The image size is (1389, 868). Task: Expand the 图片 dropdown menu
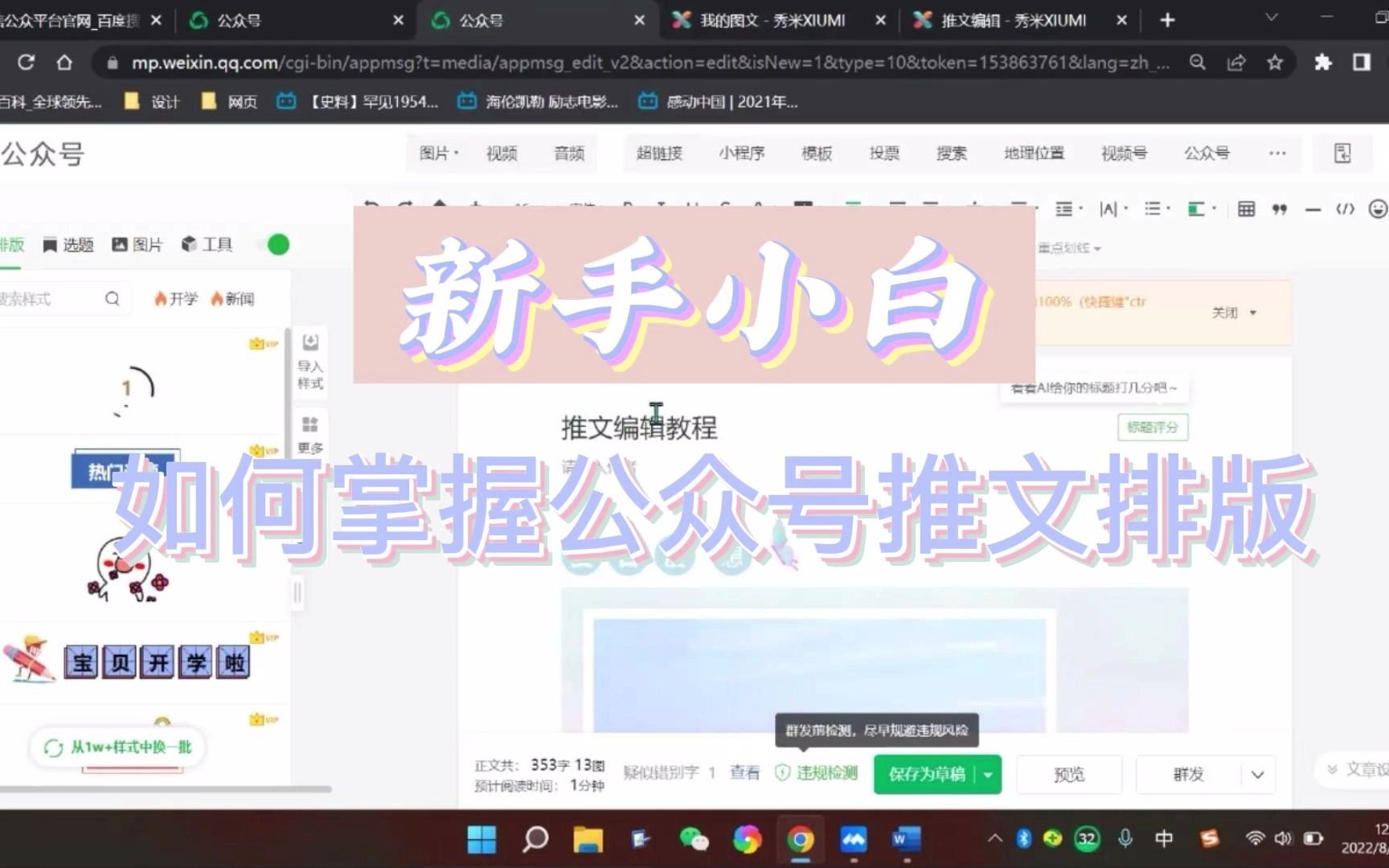(x=438, y=154)
